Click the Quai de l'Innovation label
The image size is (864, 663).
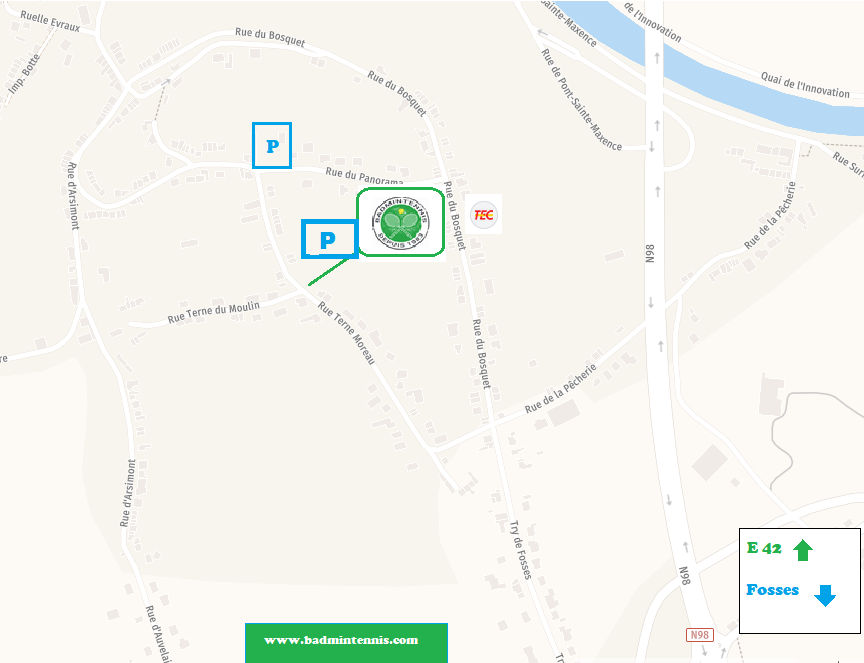point(805,85)
